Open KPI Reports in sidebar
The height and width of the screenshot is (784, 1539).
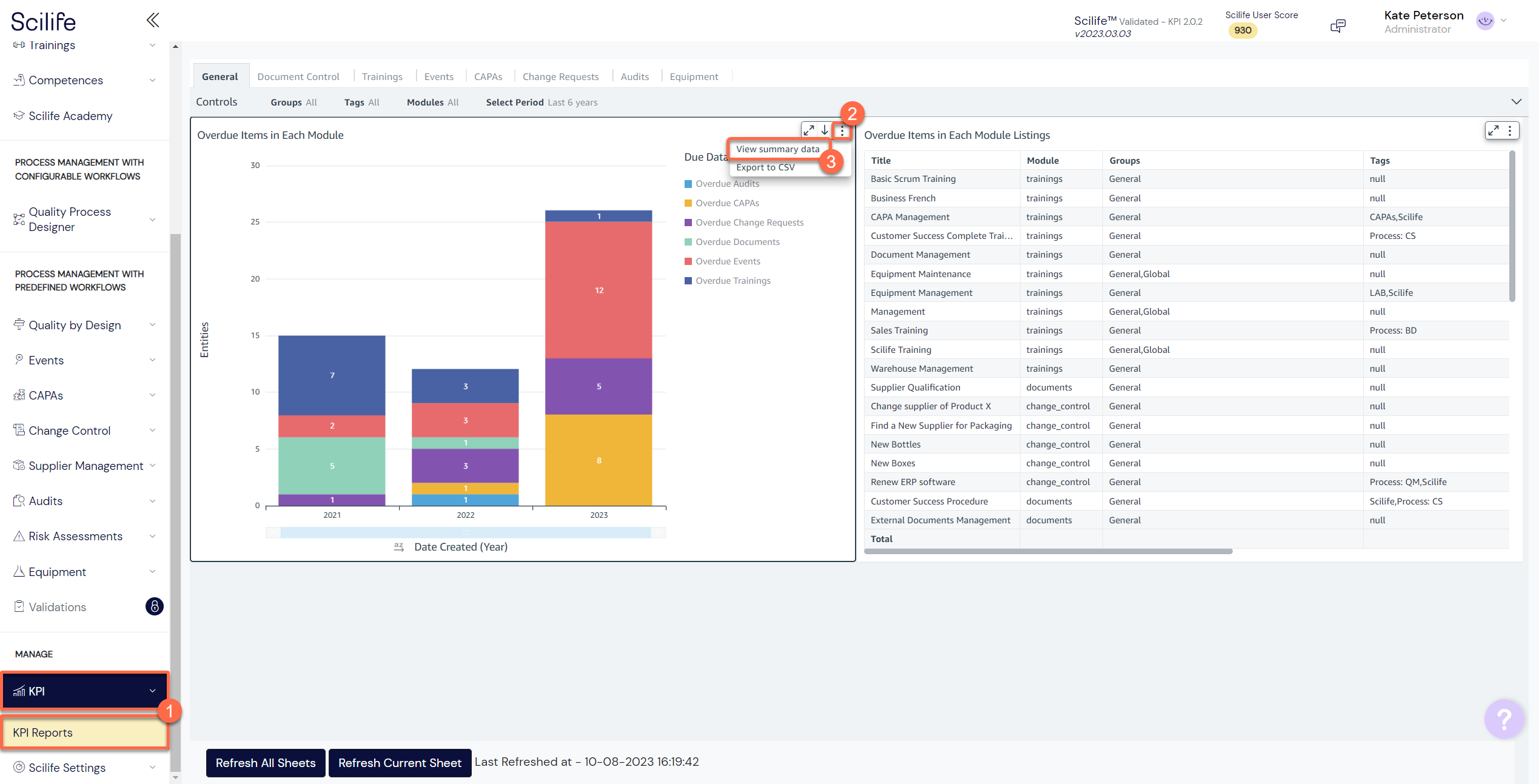pos(84,732)
